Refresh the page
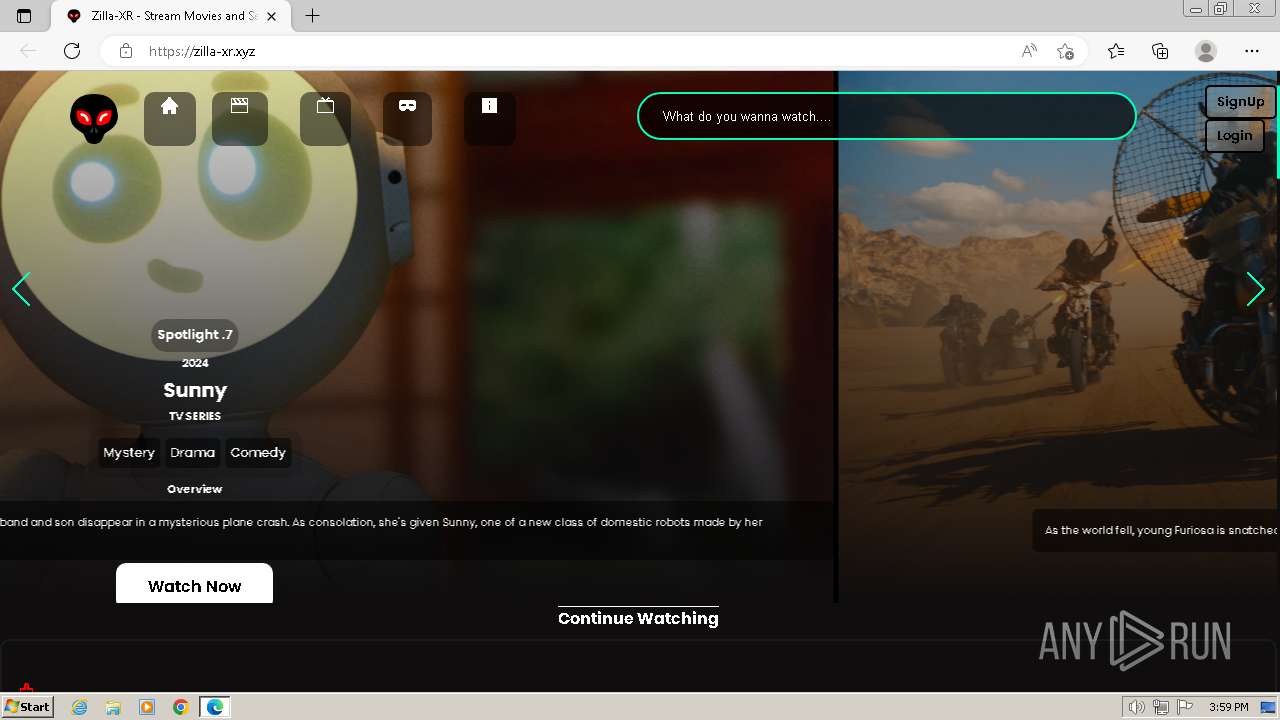Viewport: 1280px width, 720px height. click(72, 51)
